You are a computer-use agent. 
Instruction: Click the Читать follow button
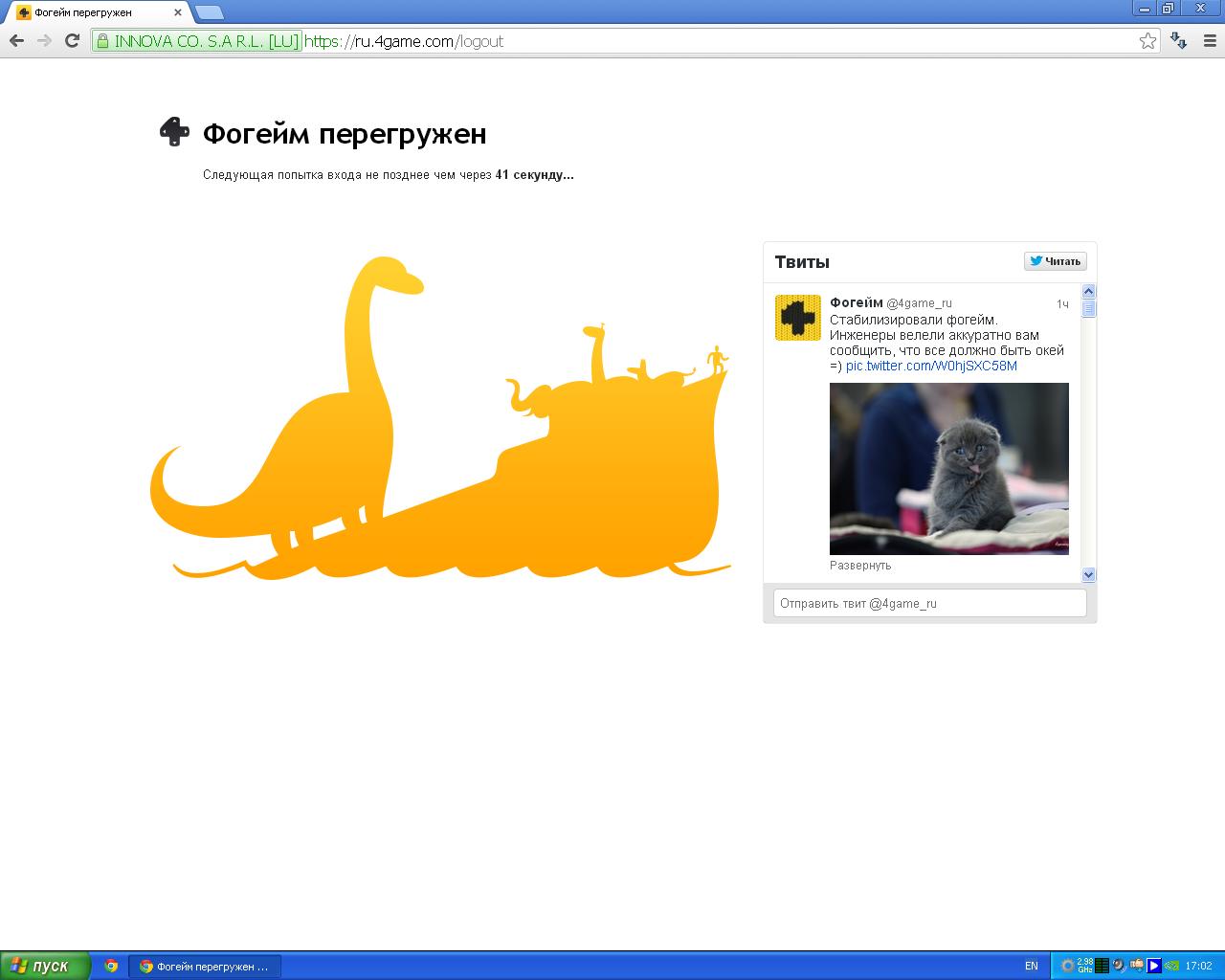click(1055, 261)
